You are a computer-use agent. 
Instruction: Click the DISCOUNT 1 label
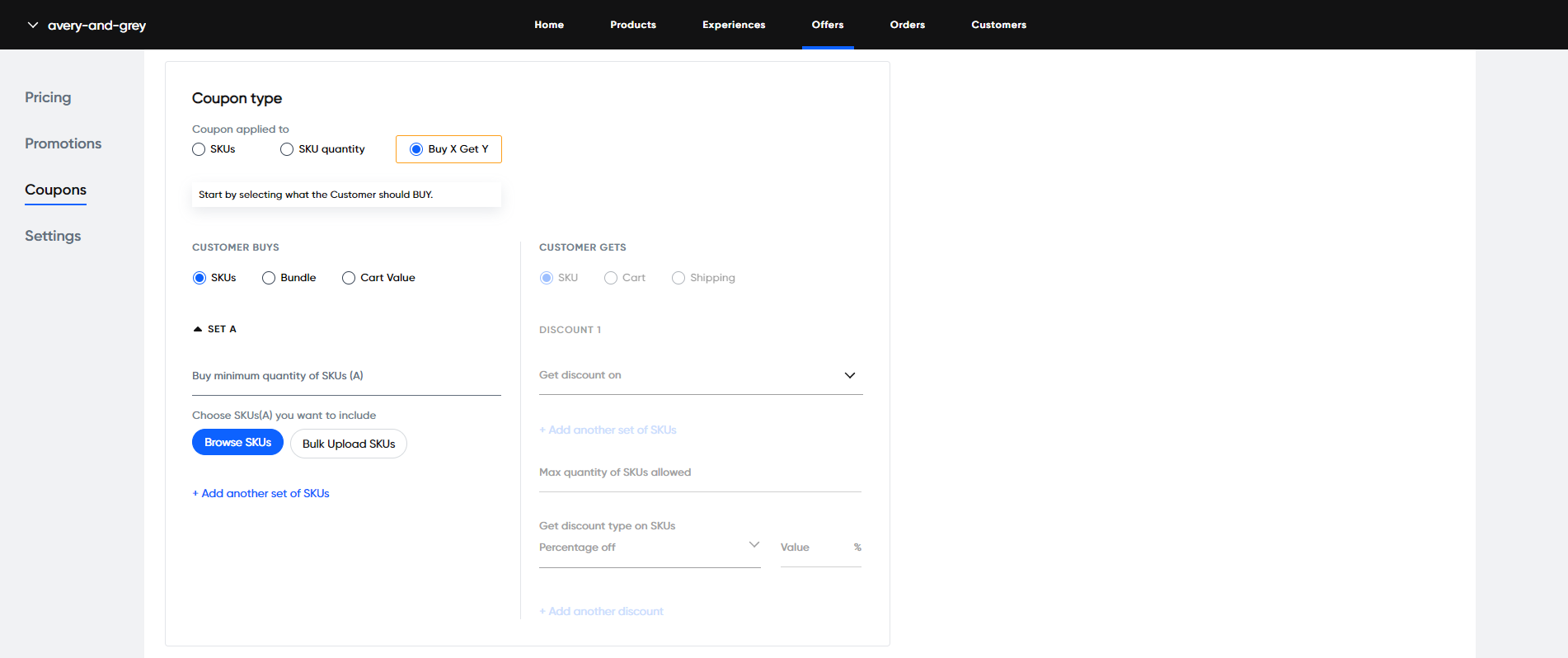[570, 330]
